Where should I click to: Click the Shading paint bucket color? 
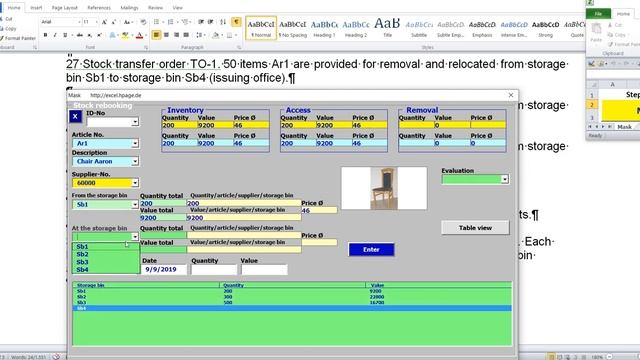[216, 35]
